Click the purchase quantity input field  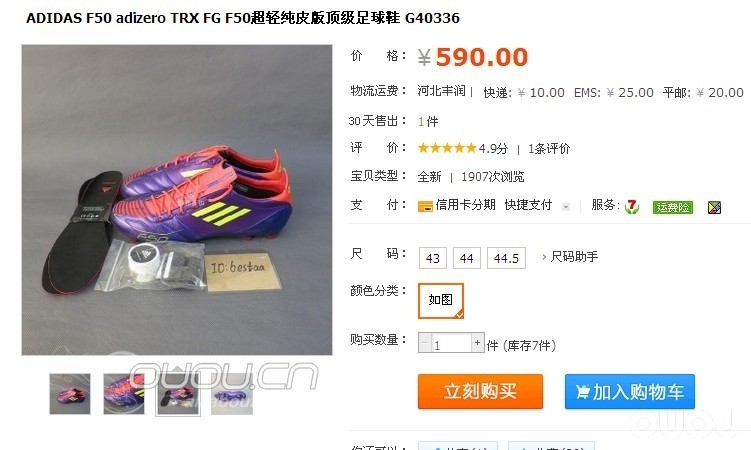(x=451, y=343)
